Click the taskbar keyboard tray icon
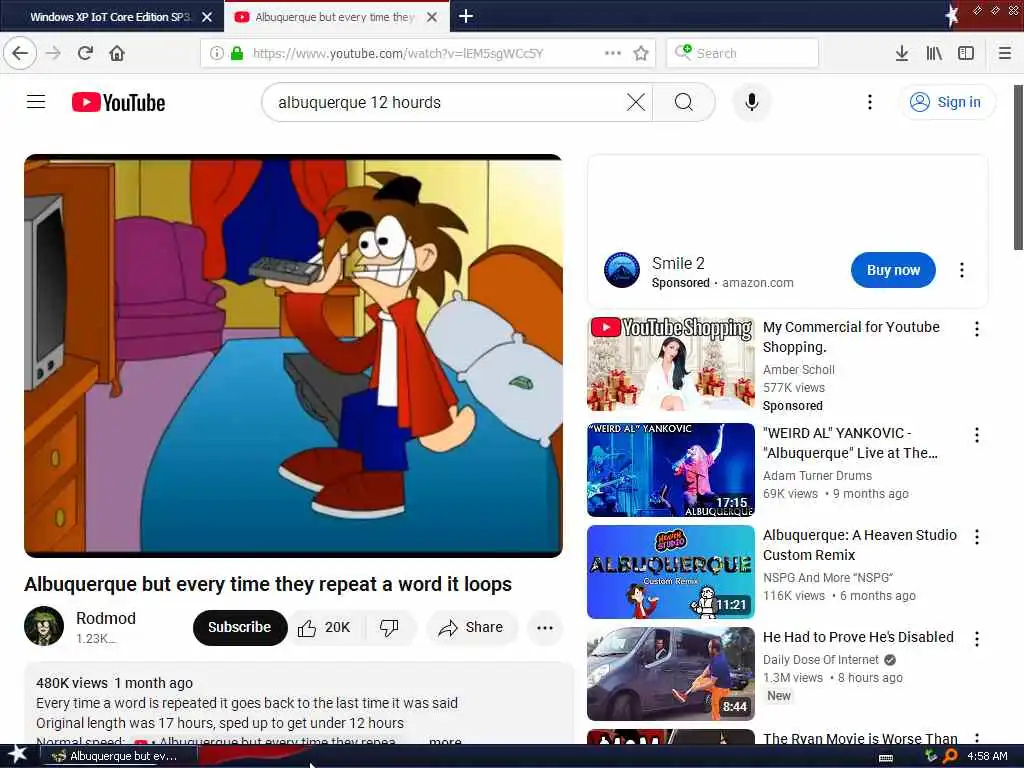Image resolution: width=1024 pixels, height=768 pixels. (886, 757)
